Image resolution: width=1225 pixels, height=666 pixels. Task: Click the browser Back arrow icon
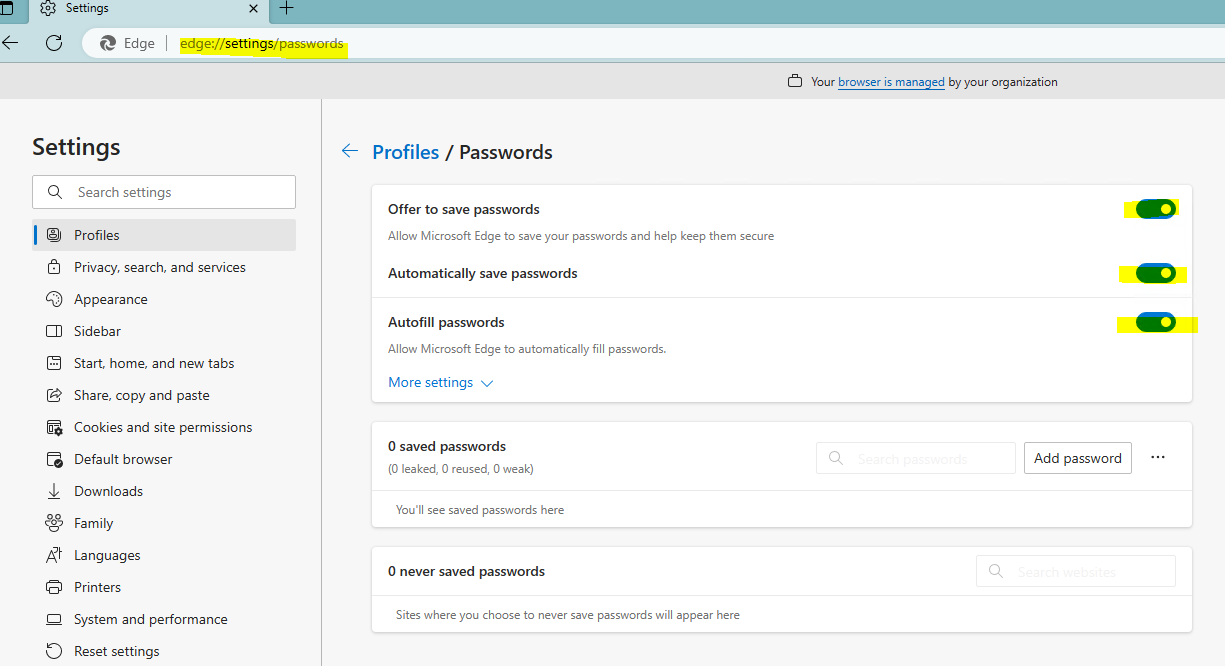(10, 43)
